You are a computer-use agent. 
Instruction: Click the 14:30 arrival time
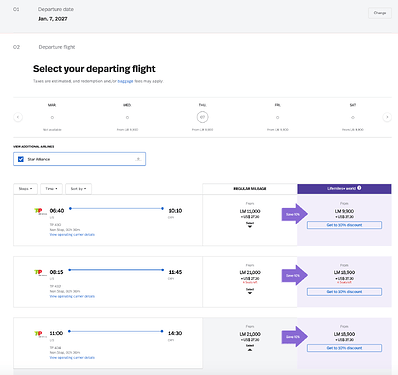(175, 333)
